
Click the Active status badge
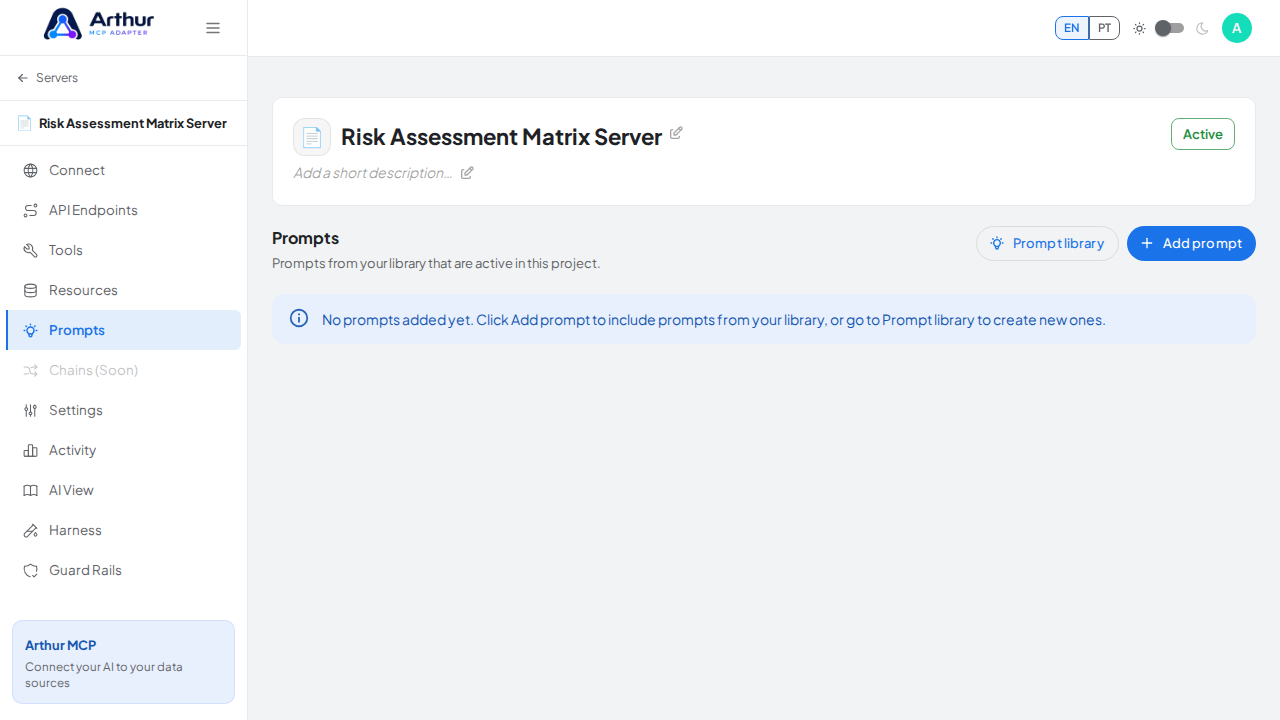[x=1203, y=134]
